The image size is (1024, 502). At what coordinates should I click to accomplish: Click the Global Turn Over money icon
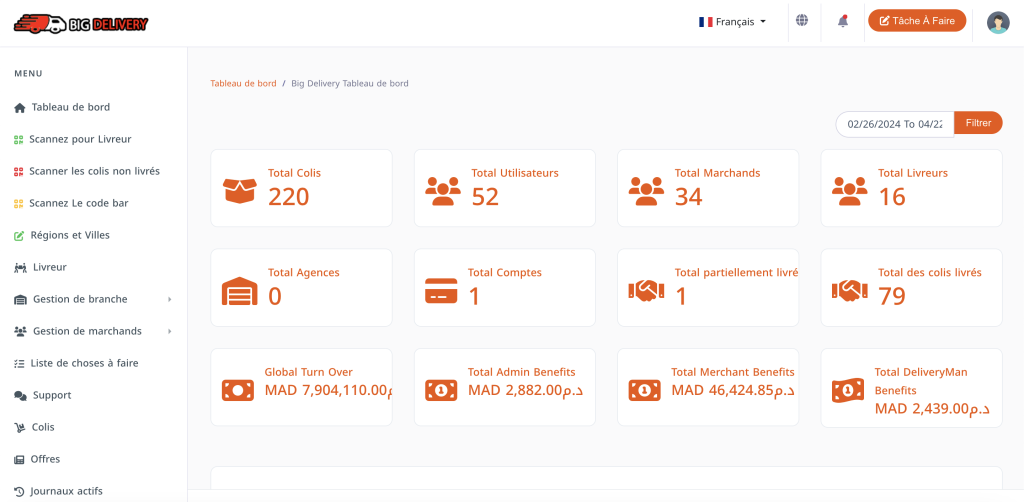pyautogui.click(x=238, y=389)
